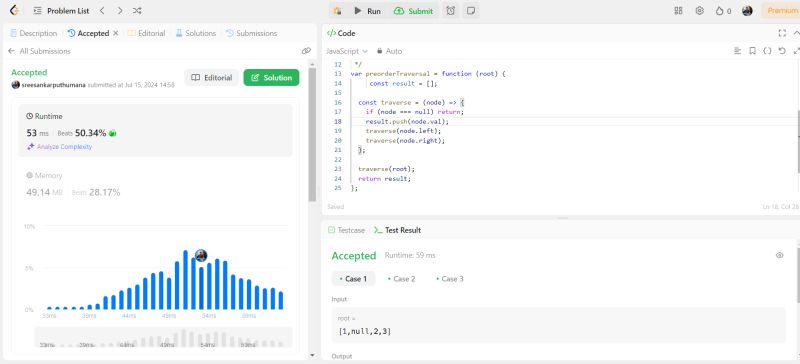Open the timer alarm clock icon
800x364 pixels.
tap(451, 11)
